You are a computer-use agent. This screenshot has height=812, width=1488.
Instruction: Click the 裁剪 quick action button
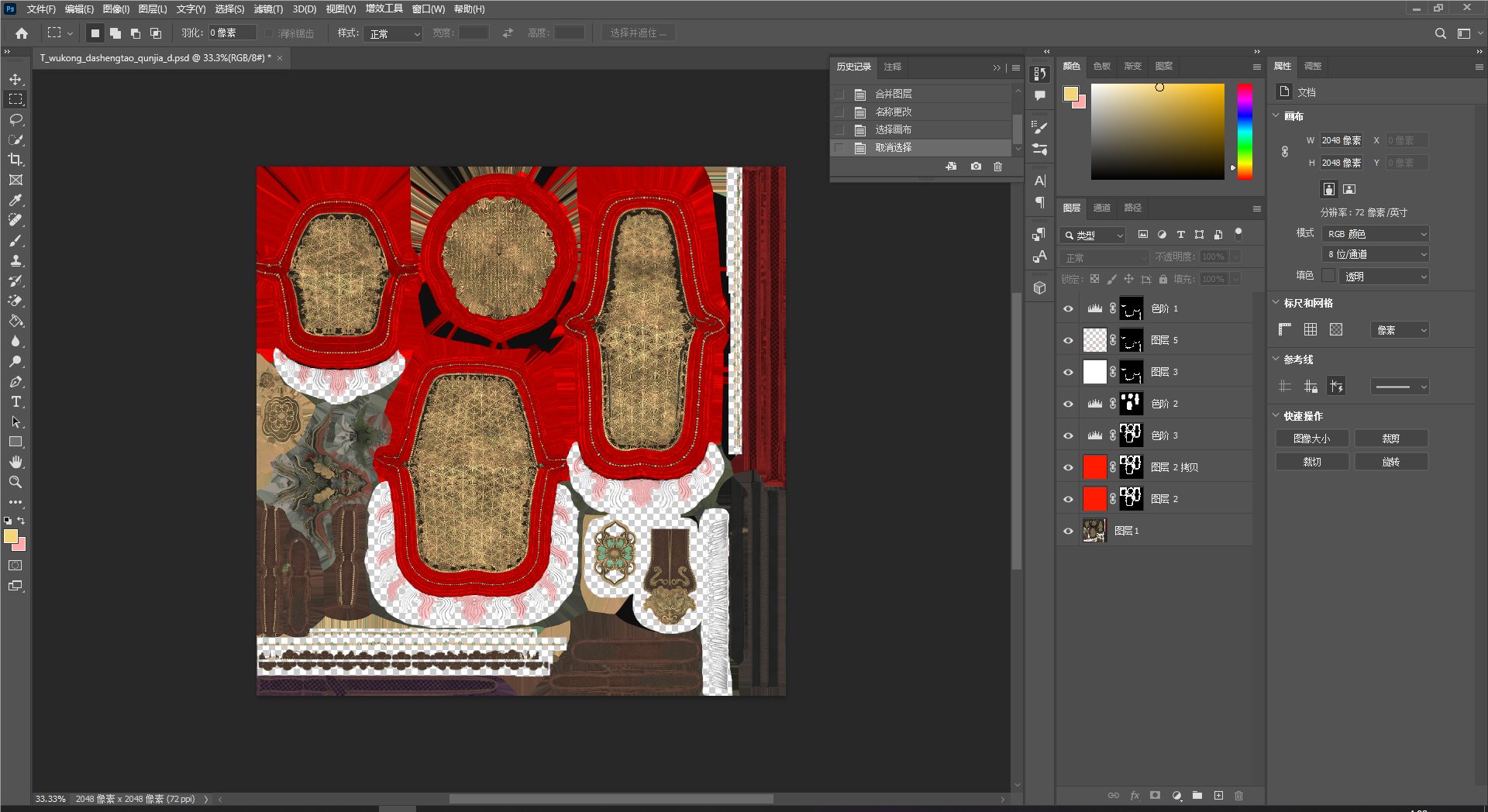1390,439
